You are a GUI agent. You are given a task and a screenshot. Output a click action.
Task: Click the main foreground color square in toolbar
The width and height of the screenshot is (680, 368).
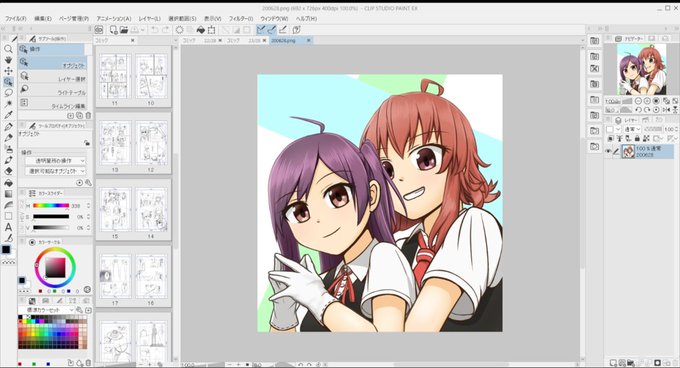point(6,250)
